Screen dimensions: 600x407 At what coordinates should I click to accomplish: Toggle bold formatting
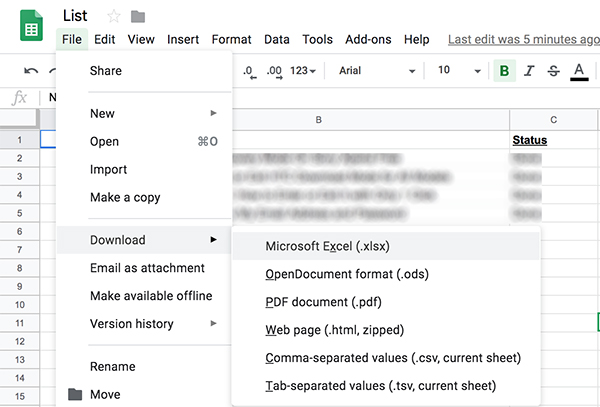pyautogui.click(x=504, y=70)
